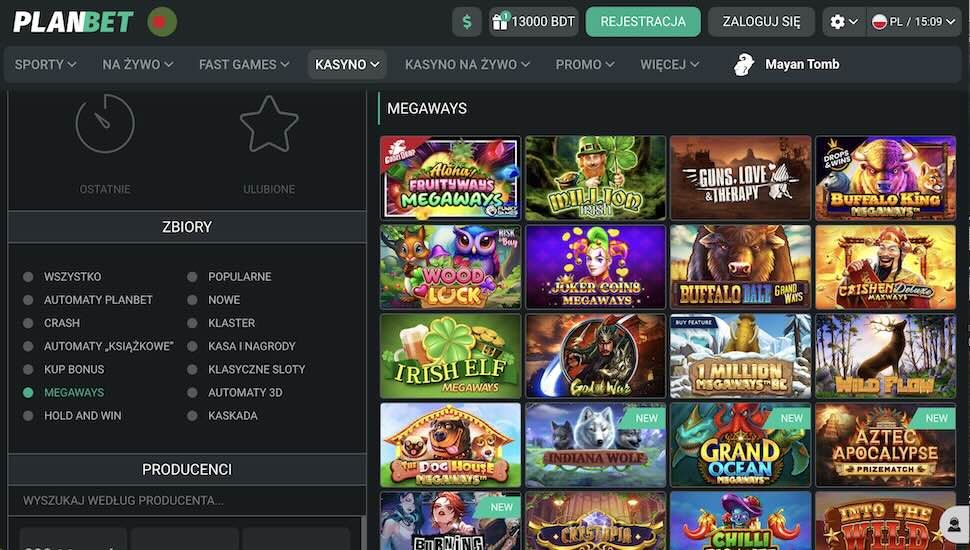
Task: Open Buffalo King Megaways game
Action: [x=885, y=178]
